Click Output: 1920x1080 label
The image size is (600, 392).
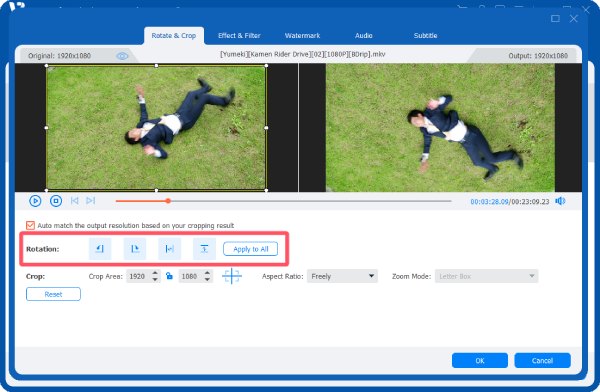(x=538, y=56)
